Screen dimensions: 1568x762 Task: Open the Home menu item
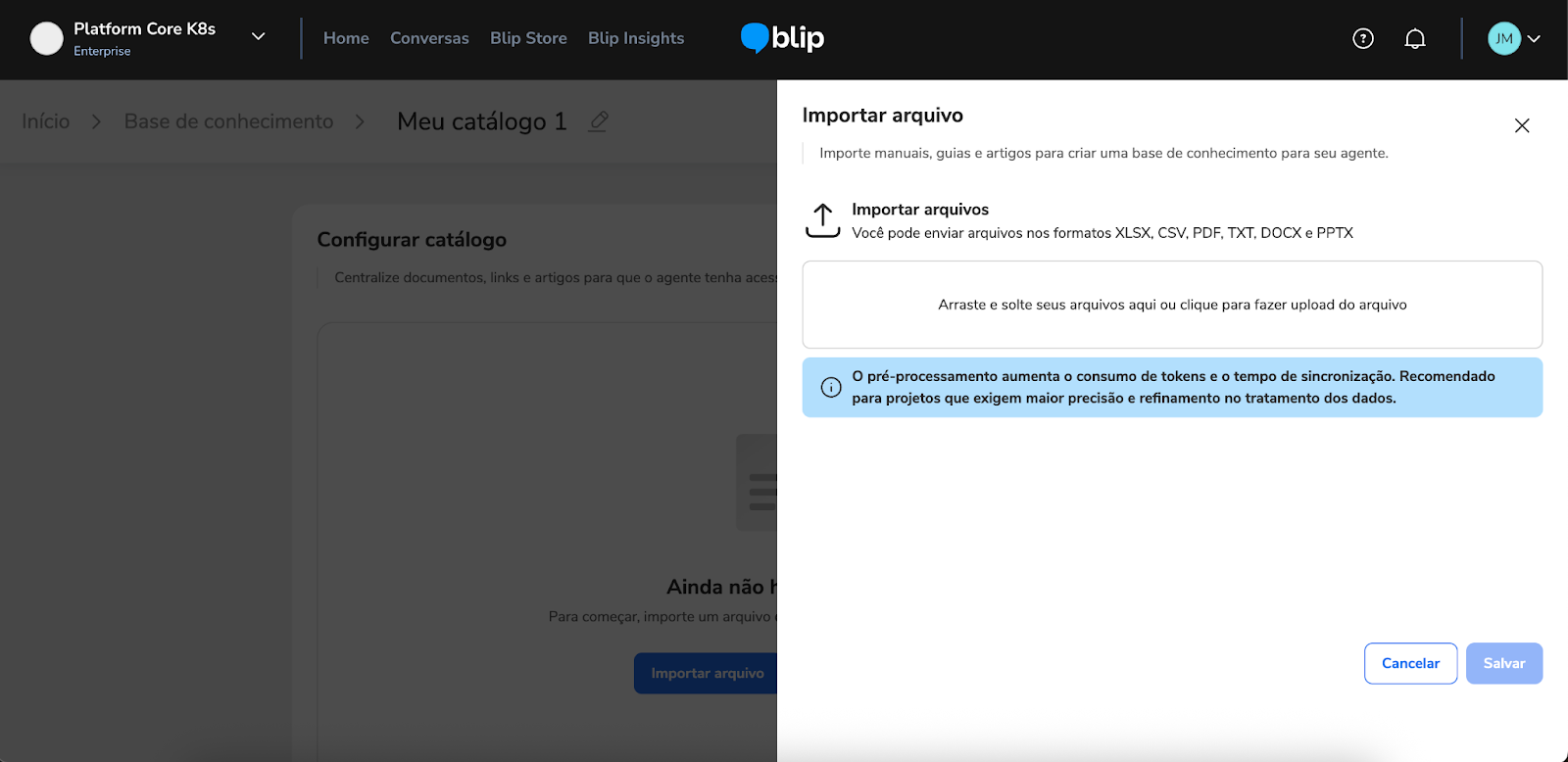coord(346,38)
